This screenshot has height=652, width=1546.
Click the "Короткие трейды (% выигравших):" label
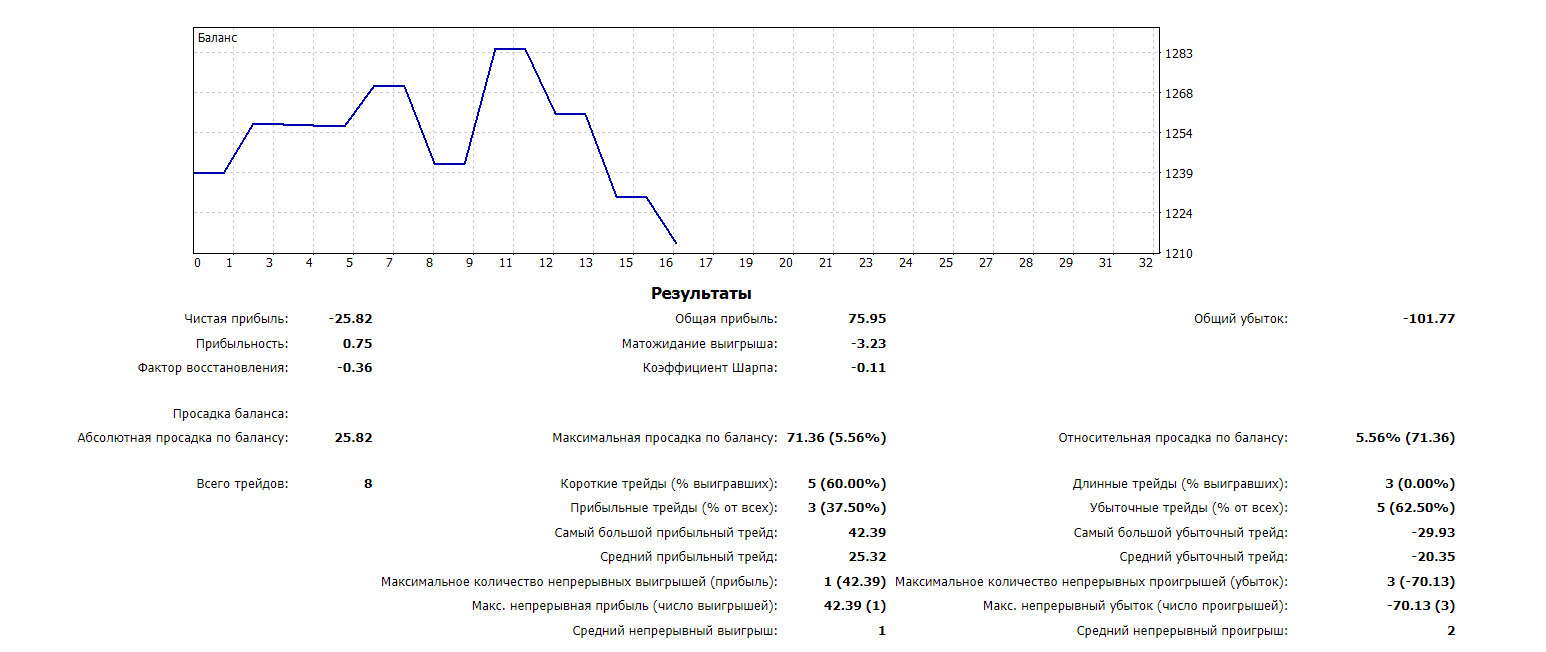click(x=669, y=483)
